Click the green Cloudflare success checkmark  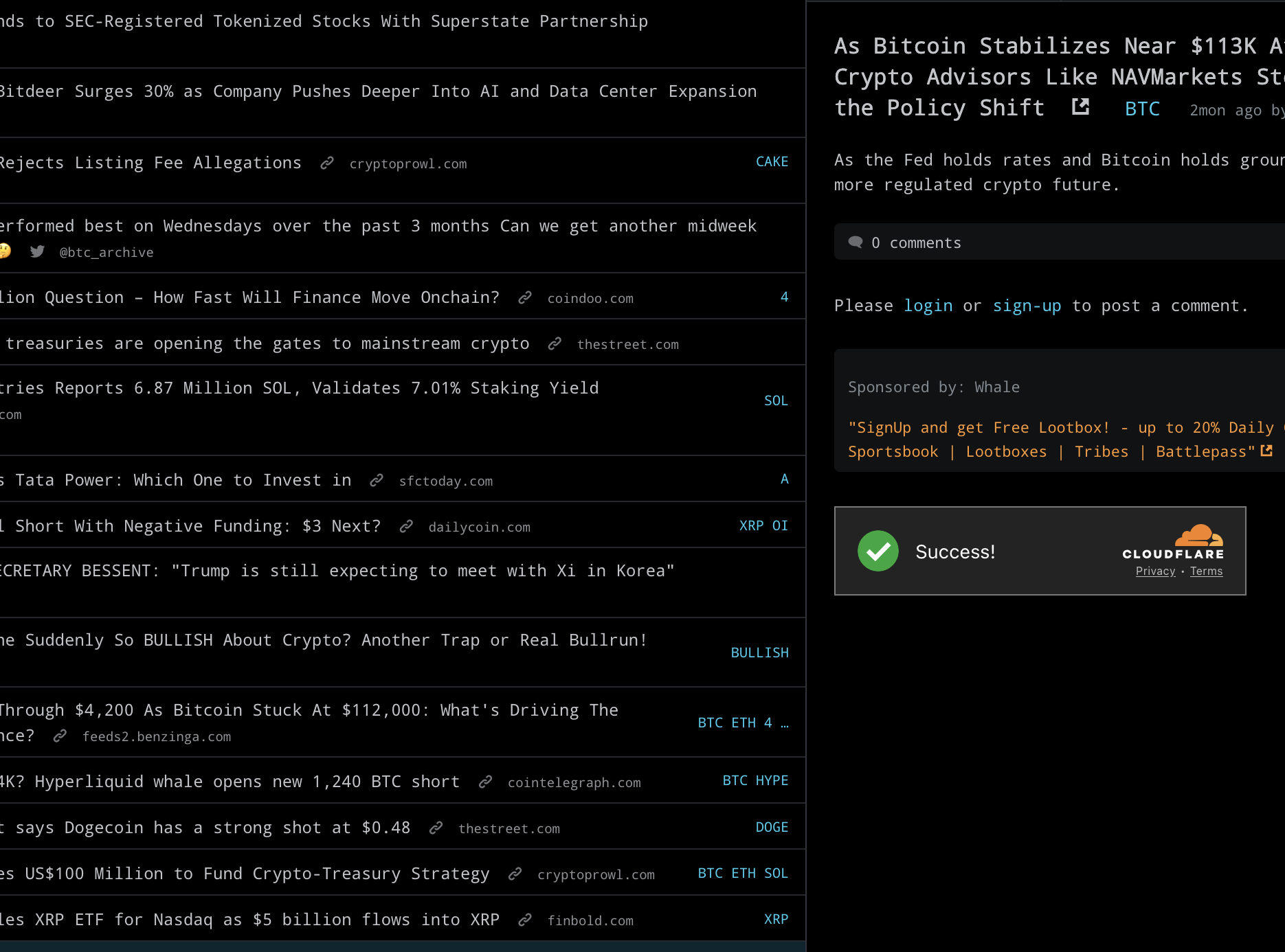pyautogui.click(x=878, y=551)
